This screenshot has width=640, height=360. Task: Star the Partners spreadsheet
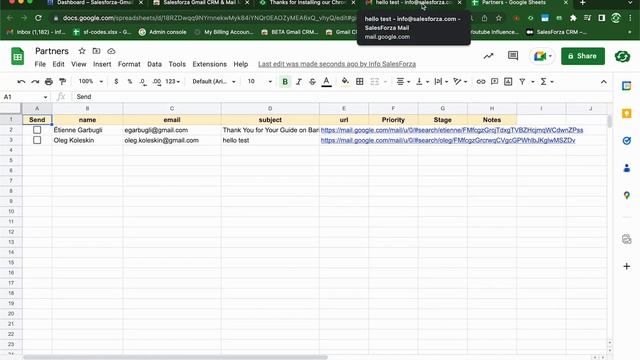pyautogui.click(x=82, y=51)
